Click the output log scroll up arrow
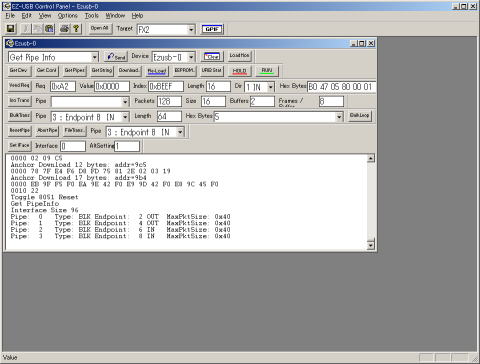 [371, 158]
